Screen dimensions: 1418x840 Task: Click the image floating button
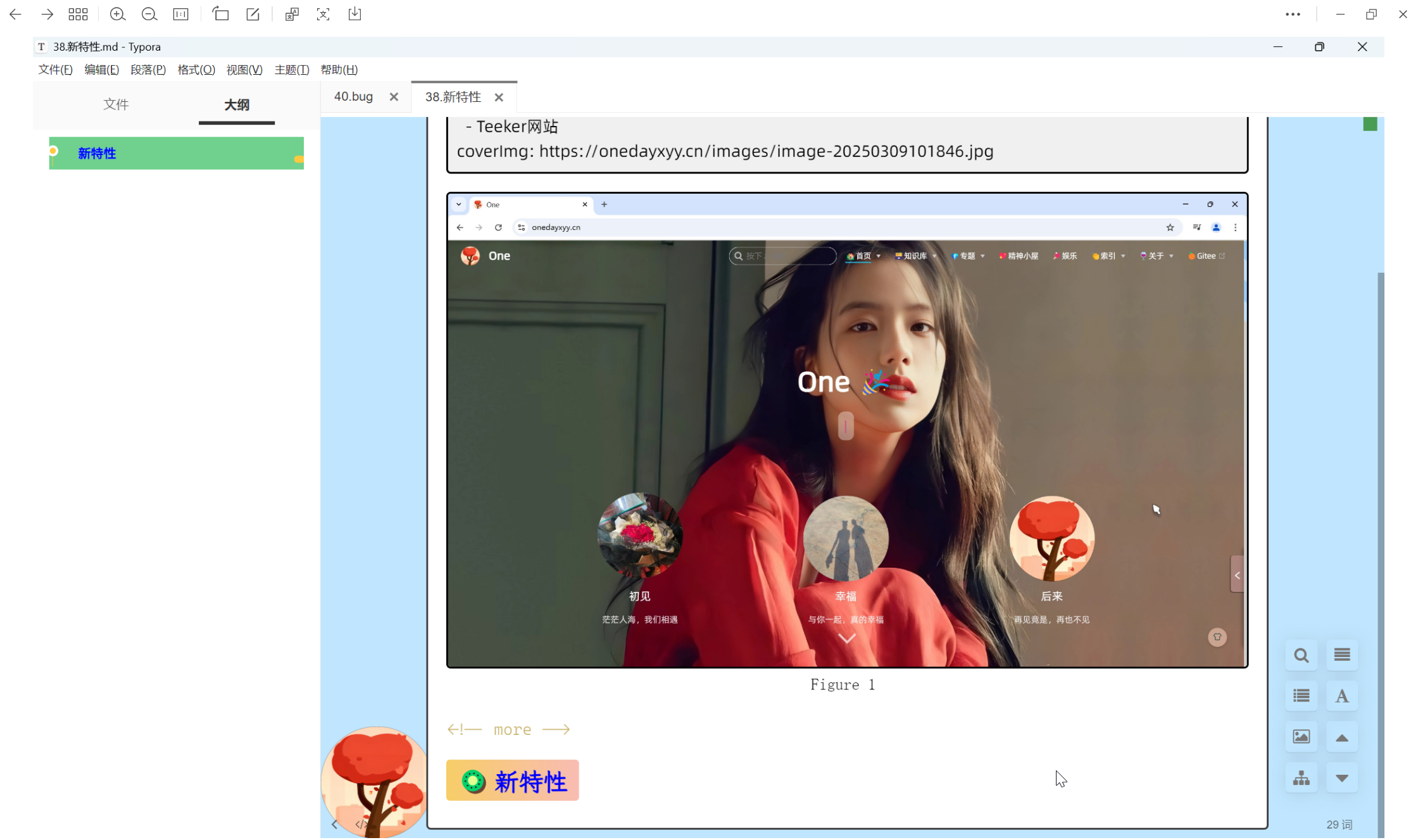(1302, 737)
